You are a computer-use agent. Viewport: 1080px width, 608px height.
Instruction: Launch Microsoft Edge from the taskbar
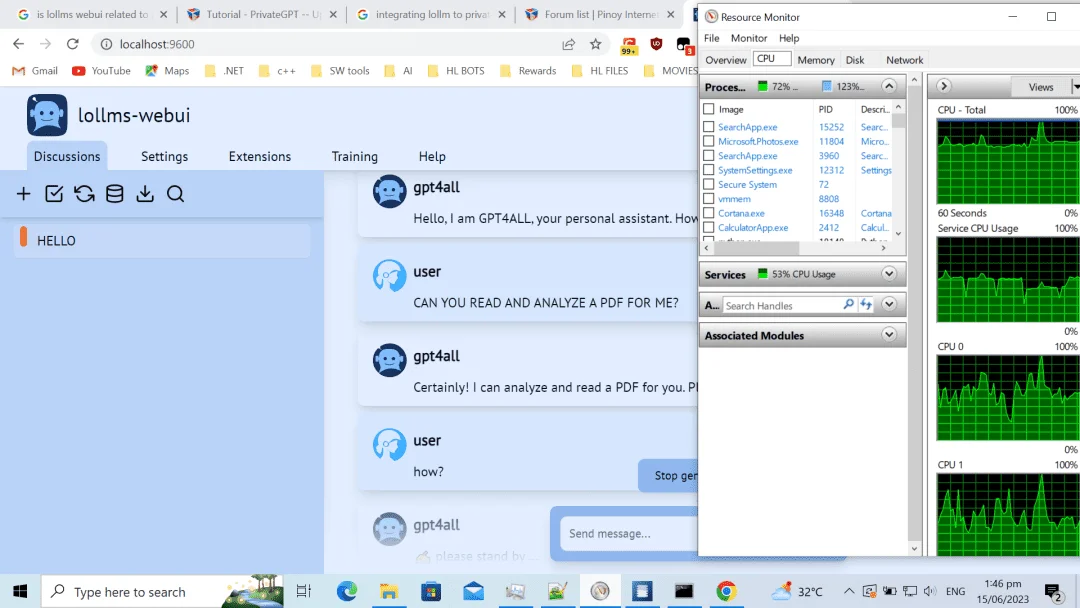click(x=347, y=591)
